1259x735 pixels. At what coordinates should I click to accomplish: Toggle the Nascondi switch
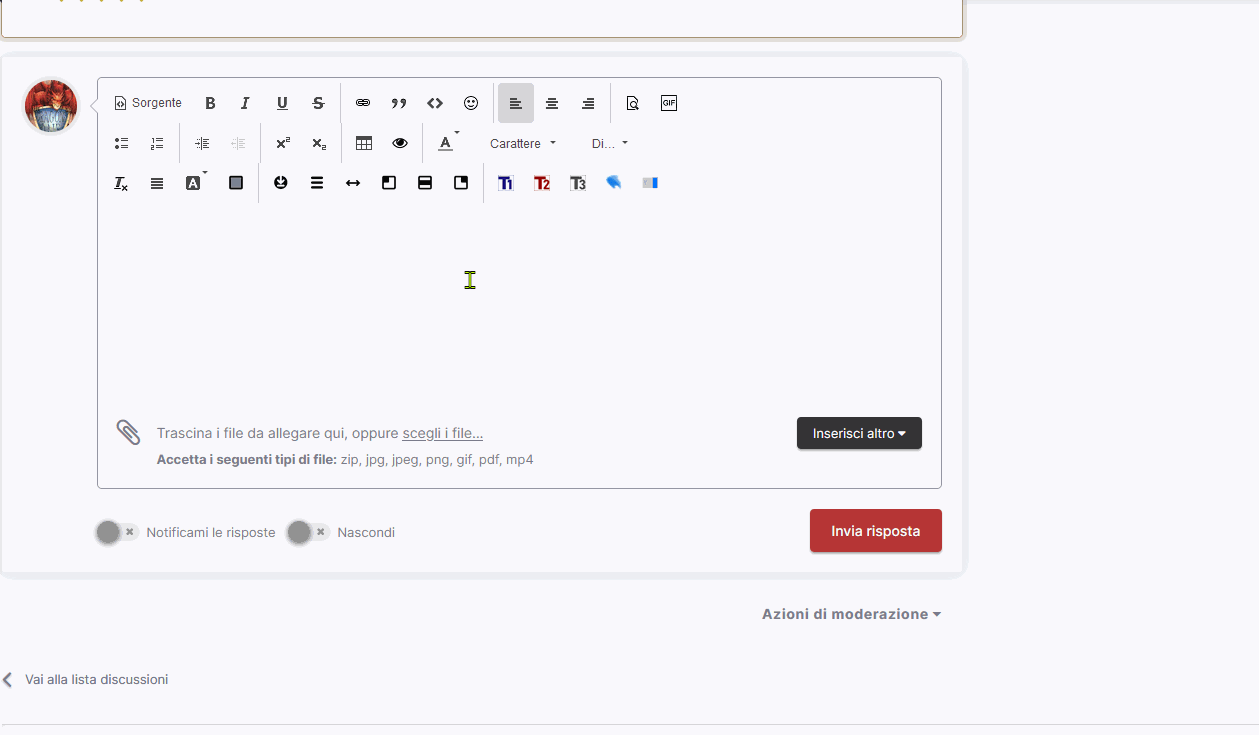click(308, 532)
